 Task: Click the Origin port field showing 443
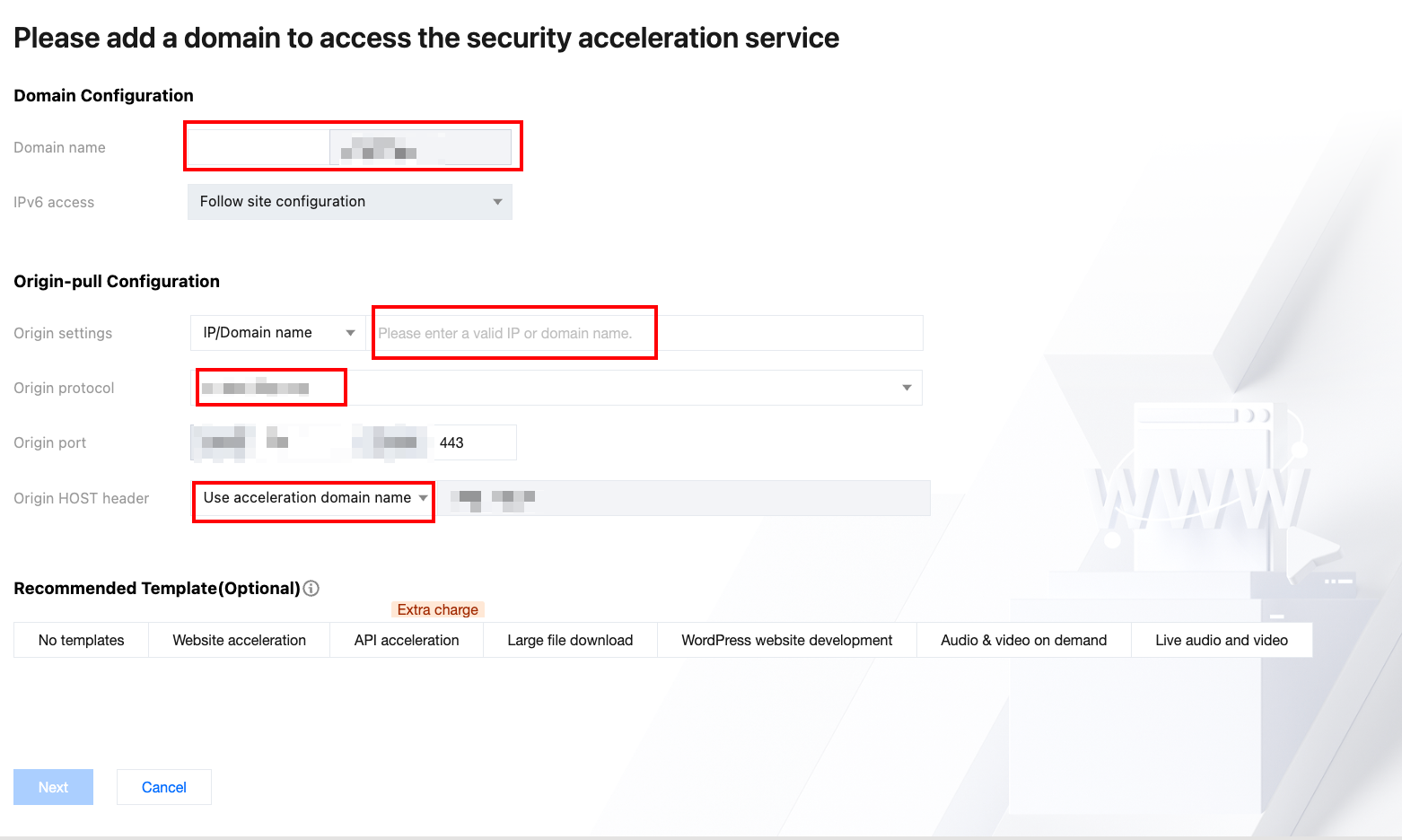(x=474, y=442)
